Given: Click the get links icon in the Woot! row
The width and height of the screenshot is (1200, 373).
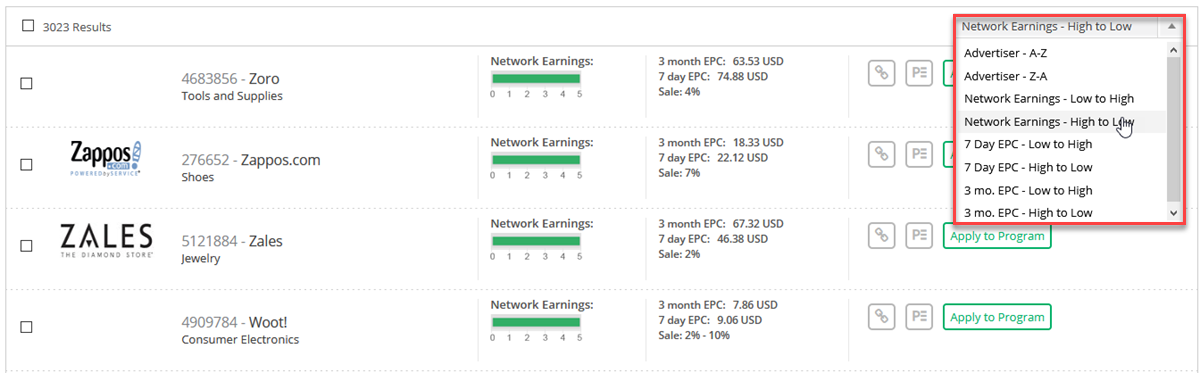Looking at the screenshot, I should click(x=881, y=317).
